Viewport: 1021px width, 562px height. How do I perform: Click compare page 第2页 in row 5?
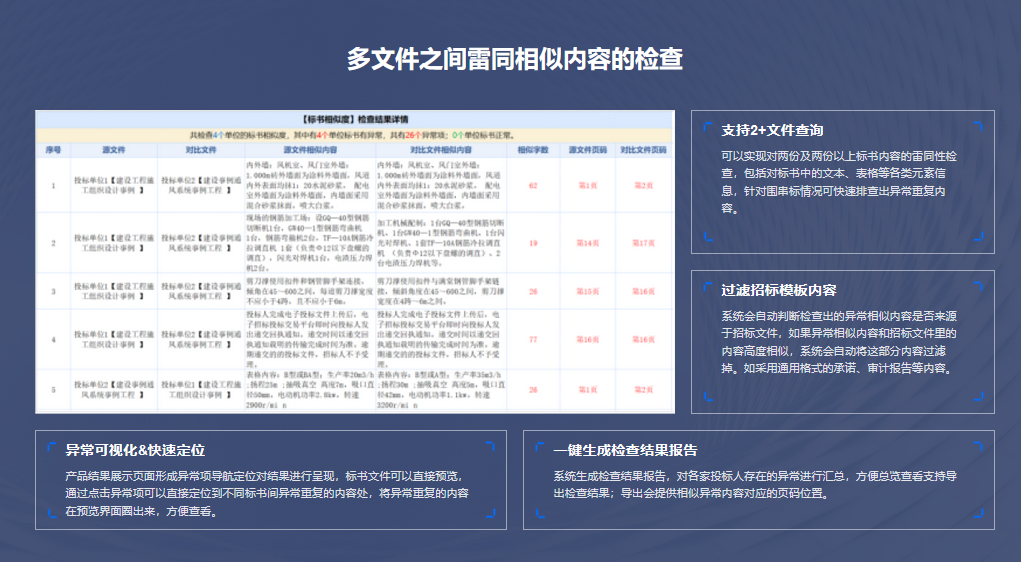643,389
